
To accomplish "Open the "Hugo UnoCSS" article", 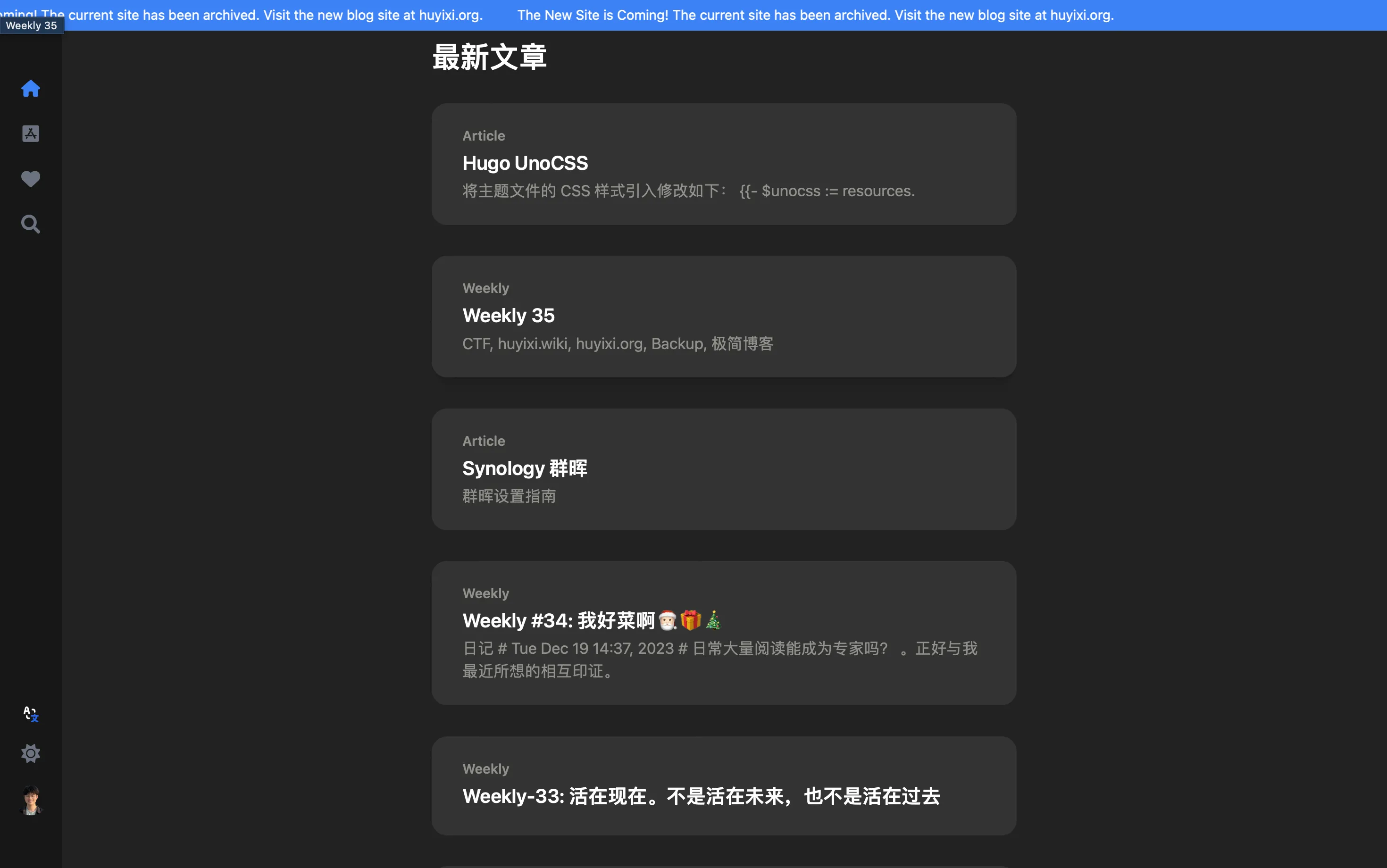I will [524, 163].
